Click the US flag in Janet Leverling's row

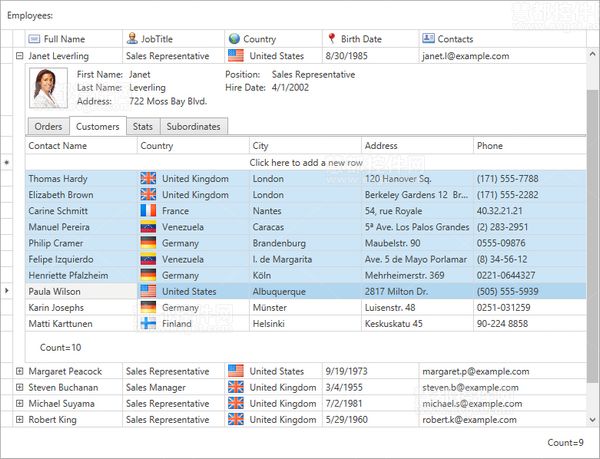236,56
